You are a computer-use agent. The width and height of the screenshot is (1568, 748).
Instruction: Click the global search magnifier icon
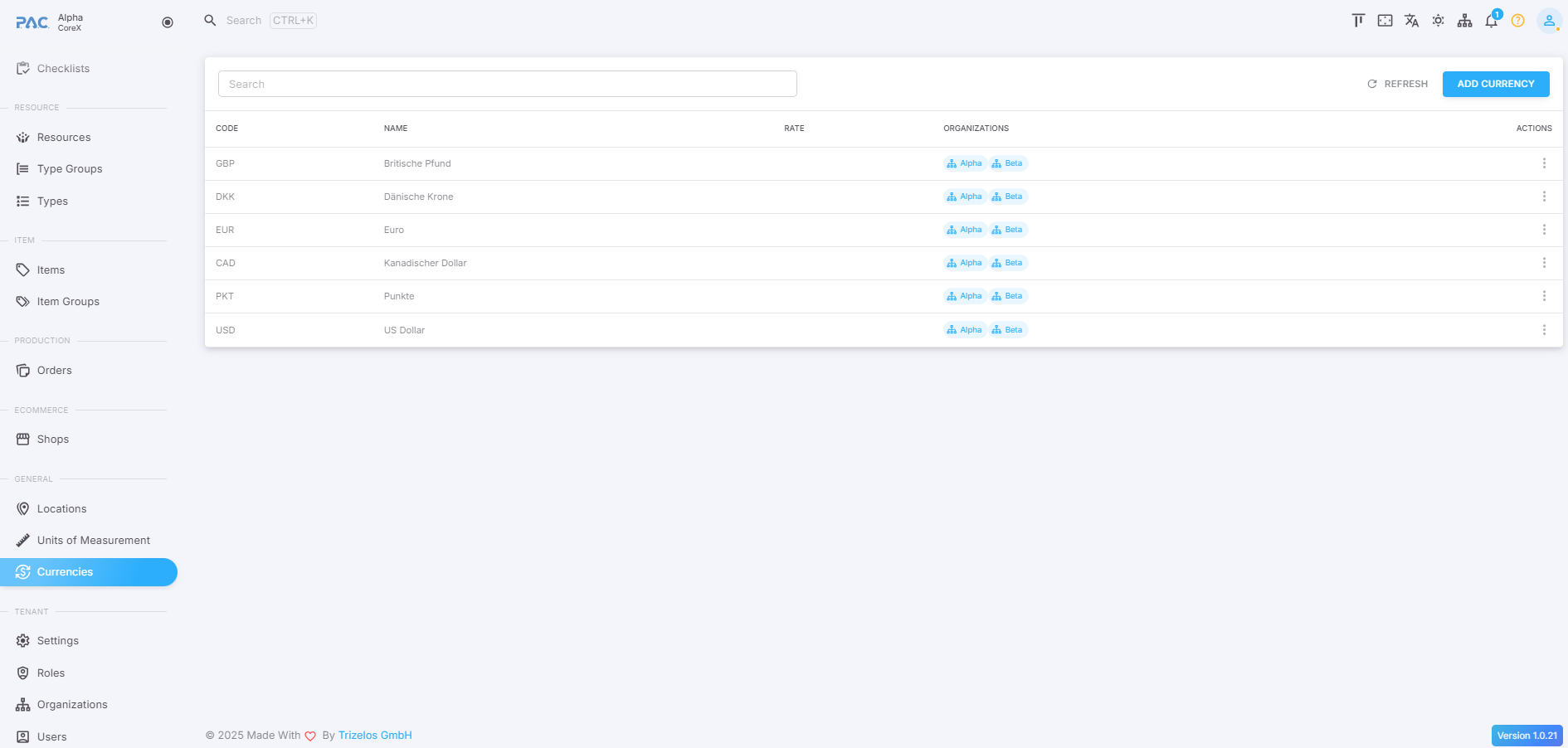click(x=210, y=21)
